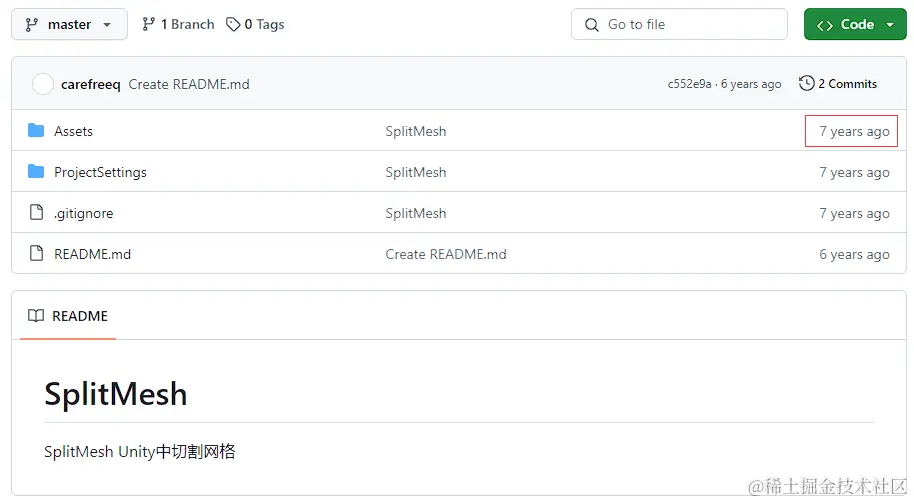Viewport: 914px width, 503px height.
Task: Select the README tab
Action: click(x=68, y=316)
